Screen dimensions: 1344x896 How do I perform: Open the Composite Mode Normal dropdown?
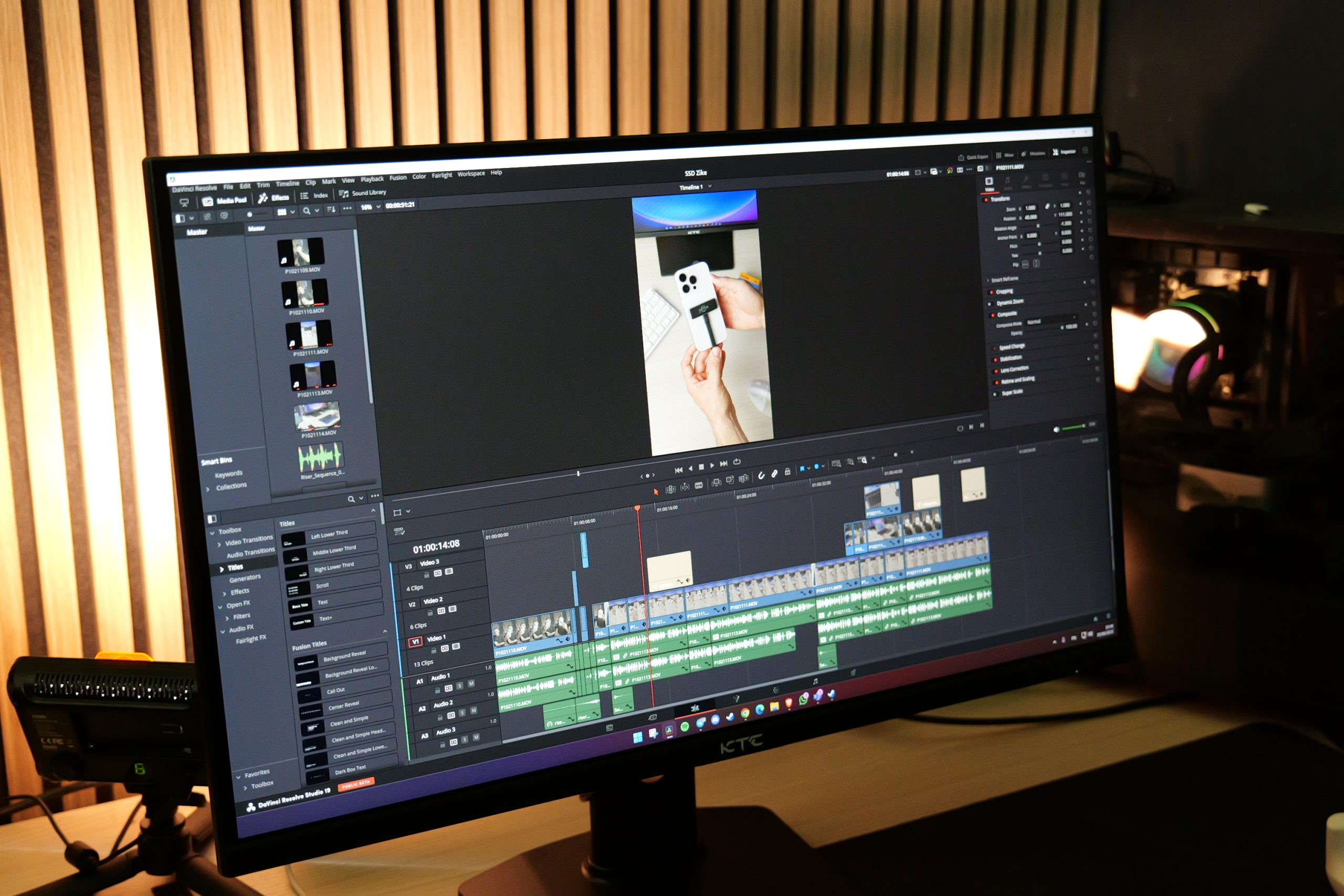pyautogui.click(x=1052, y=321)
